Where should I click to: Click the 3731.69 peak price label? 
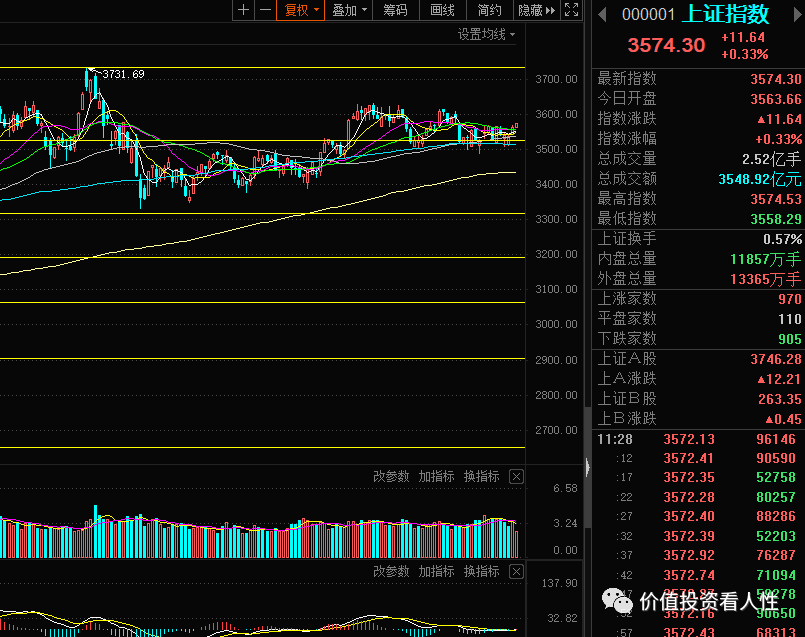point(123,74)
